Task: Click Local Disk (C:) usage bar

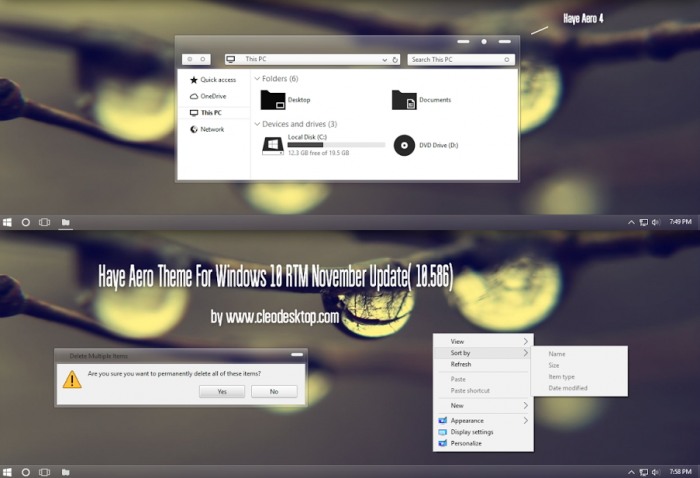Action: [336, 145]
